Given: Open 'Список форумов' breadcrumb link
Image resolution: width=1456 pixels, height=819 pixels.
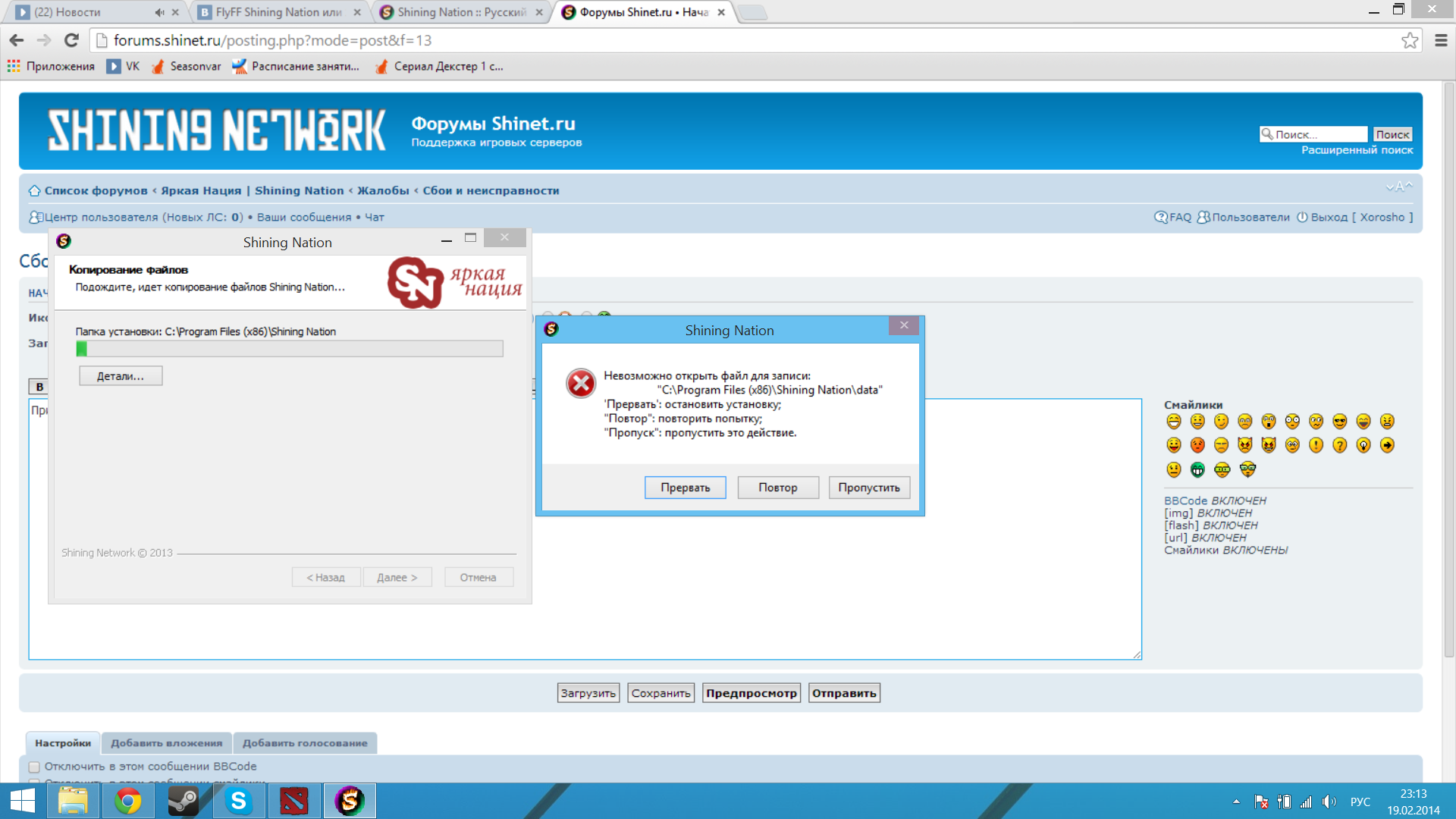Looking at the screenshot, I should [96, 190].
